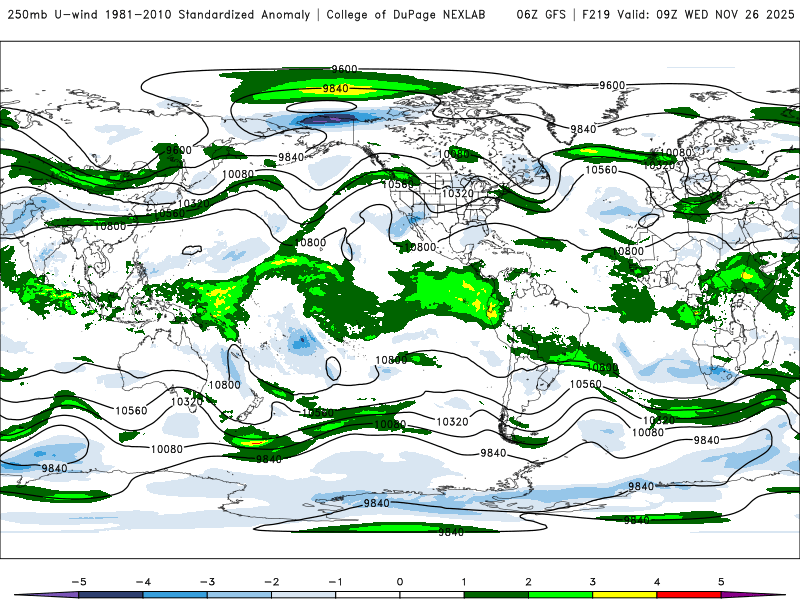Screen dimensions: 800x600
Task: Pick the pale blue swatch between -2 and -1
Action: 304,595
